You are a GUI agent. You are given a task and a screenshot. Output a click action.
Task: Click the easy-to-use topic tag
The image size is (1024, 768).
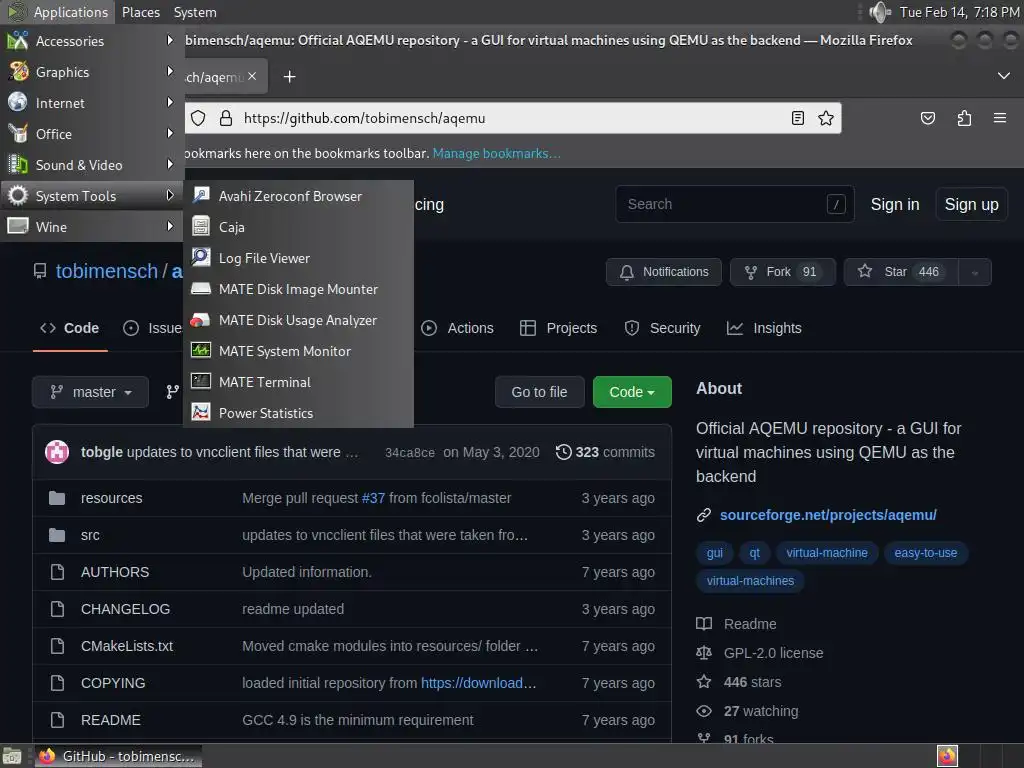pyautogui.click(x=925, y=553)
